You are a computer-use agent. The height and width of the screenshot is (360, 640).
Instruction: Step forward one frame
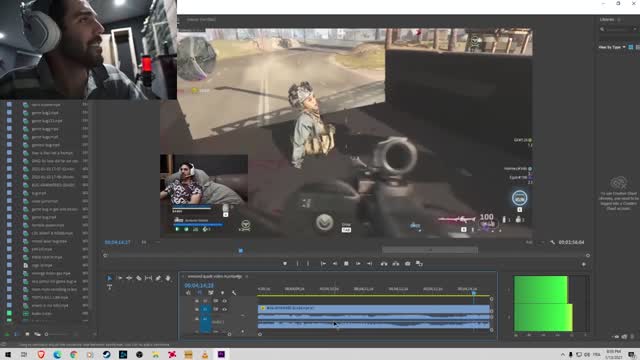pos(358,264)
